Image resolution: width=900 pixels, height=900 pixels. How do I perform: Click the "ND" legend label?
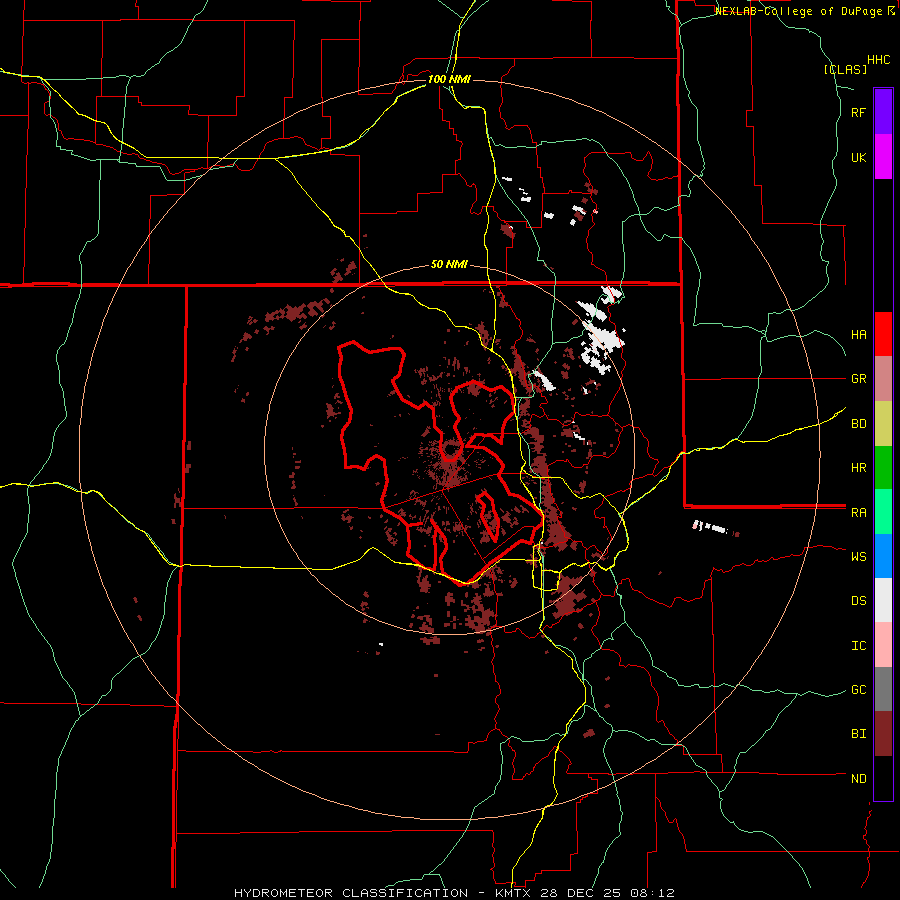858,779
